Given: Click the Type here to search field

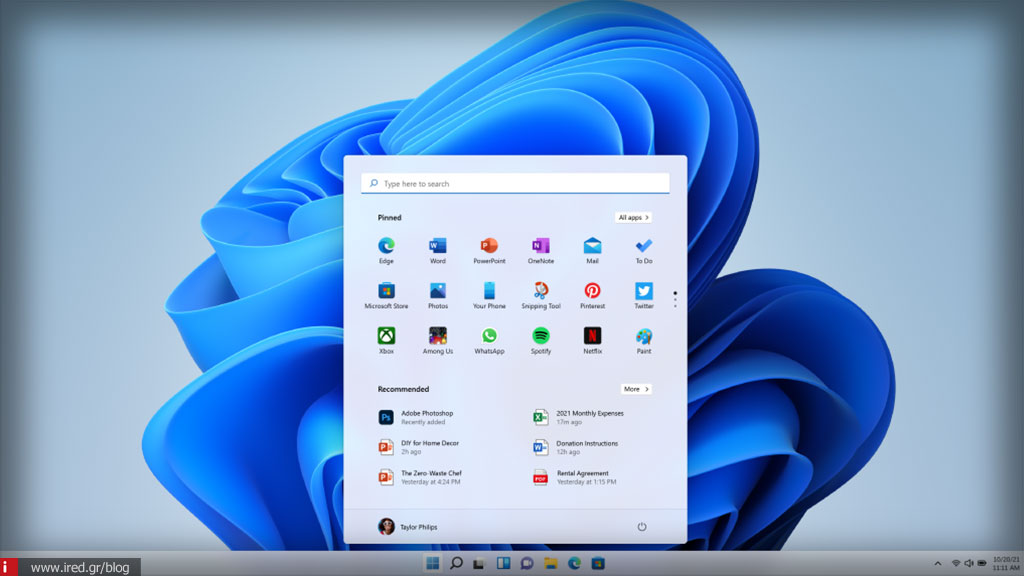Looking at the screenshot, I should (514, 183).
